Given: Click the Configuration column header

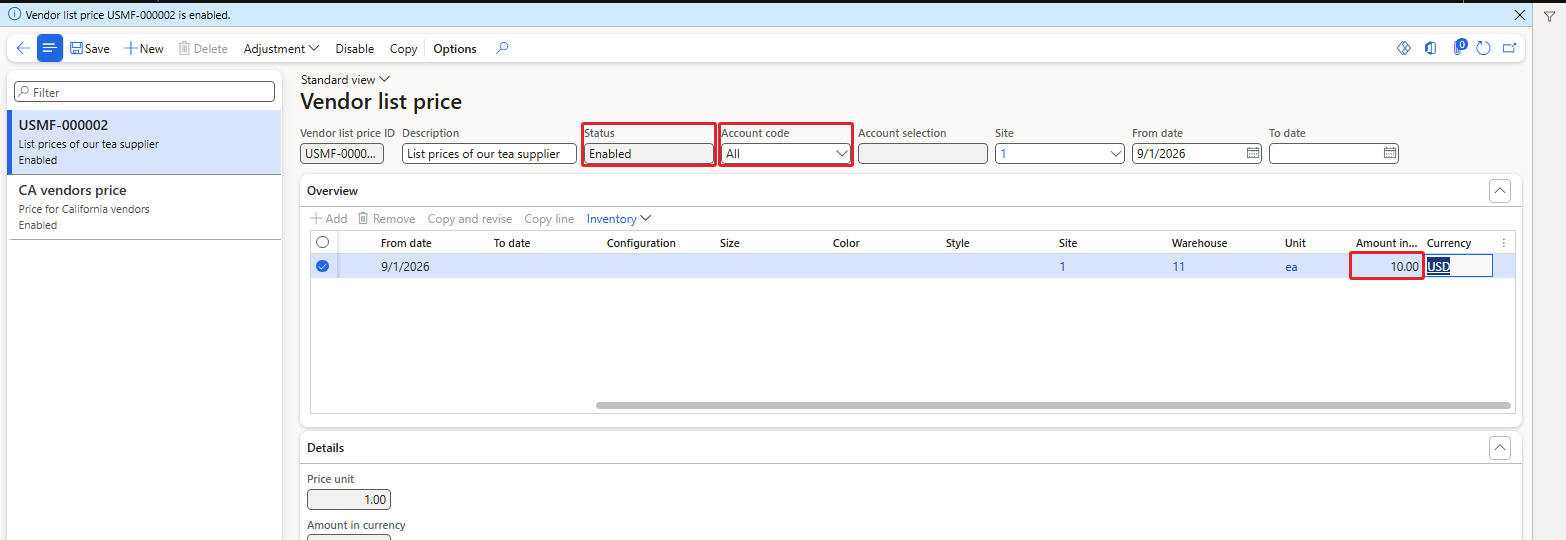Looking at the screenshot, I should 641,243.
